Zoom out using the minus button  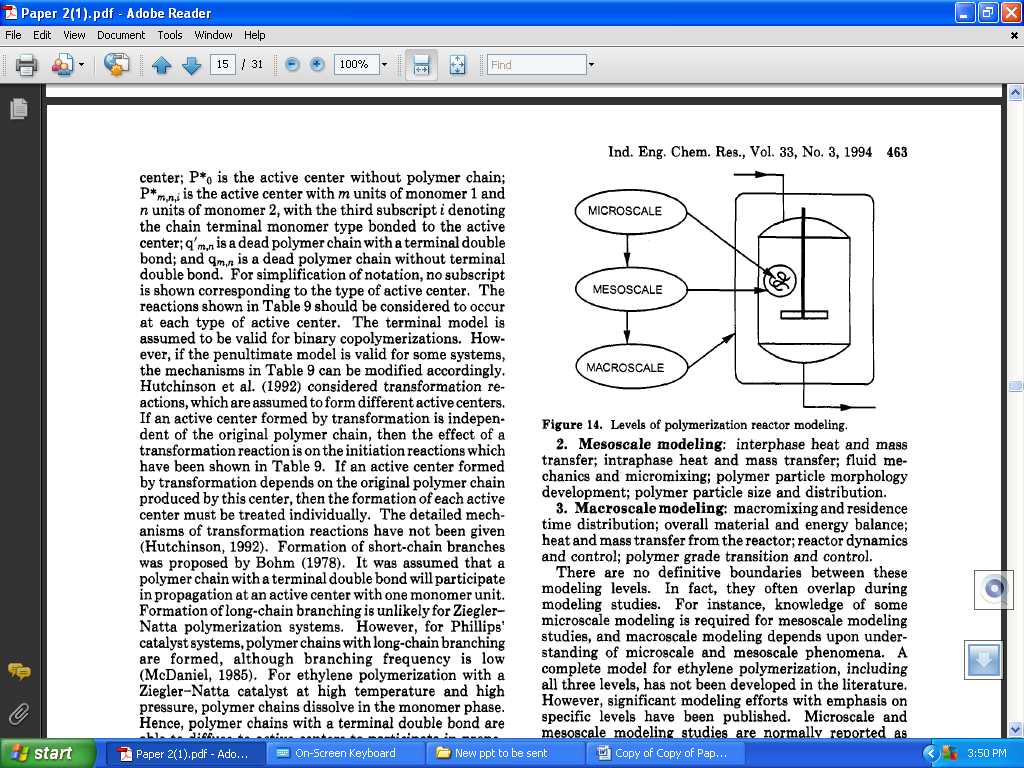(292, 65)
